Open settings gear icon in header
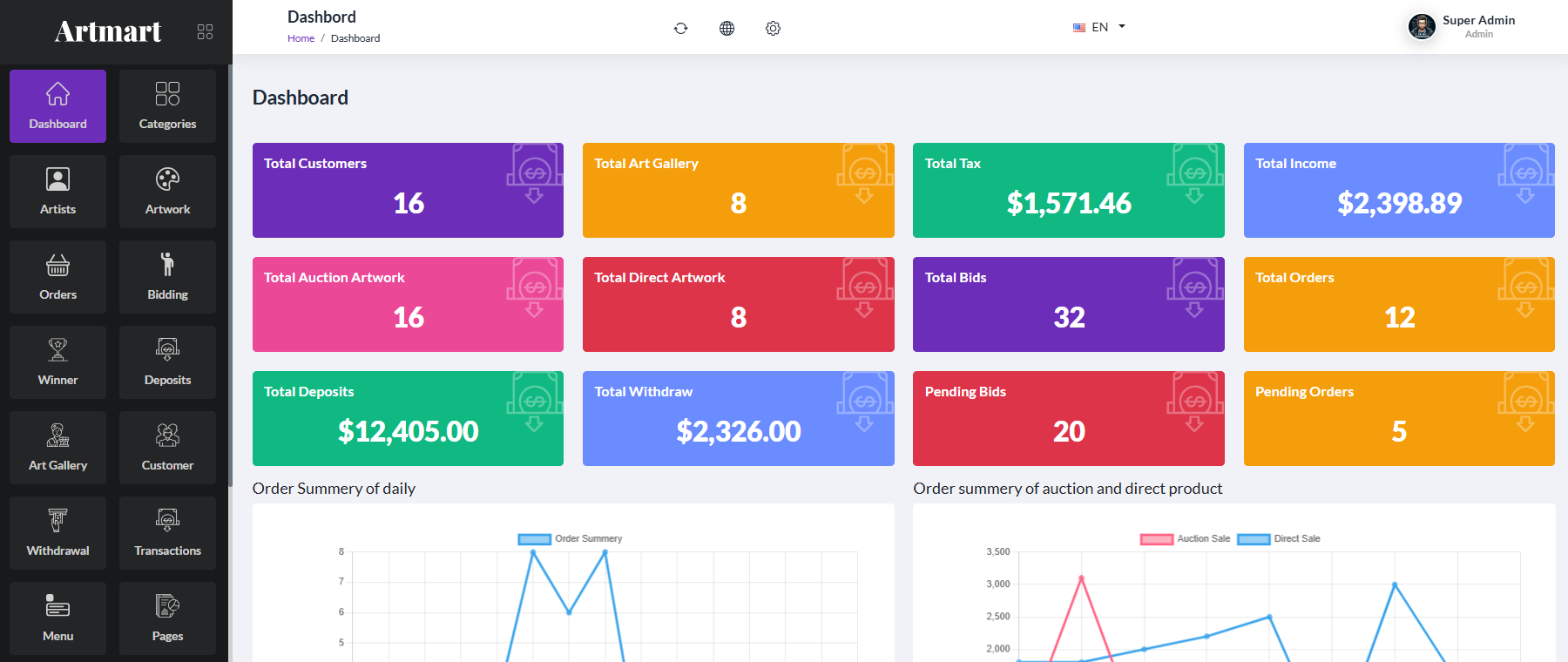This screenshot has width=1568, height=662. [773, 29]
